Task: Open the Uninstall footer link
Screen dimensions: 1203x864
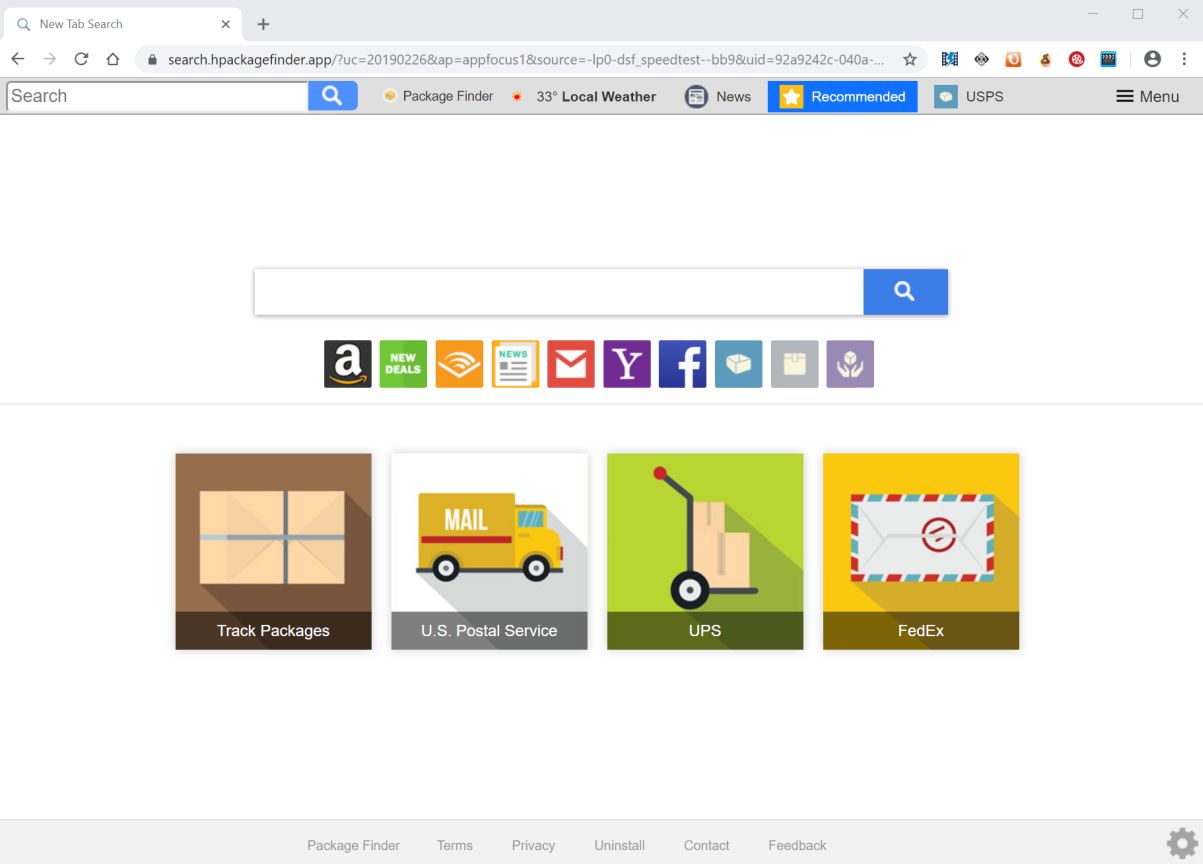Action: (619, 845)
